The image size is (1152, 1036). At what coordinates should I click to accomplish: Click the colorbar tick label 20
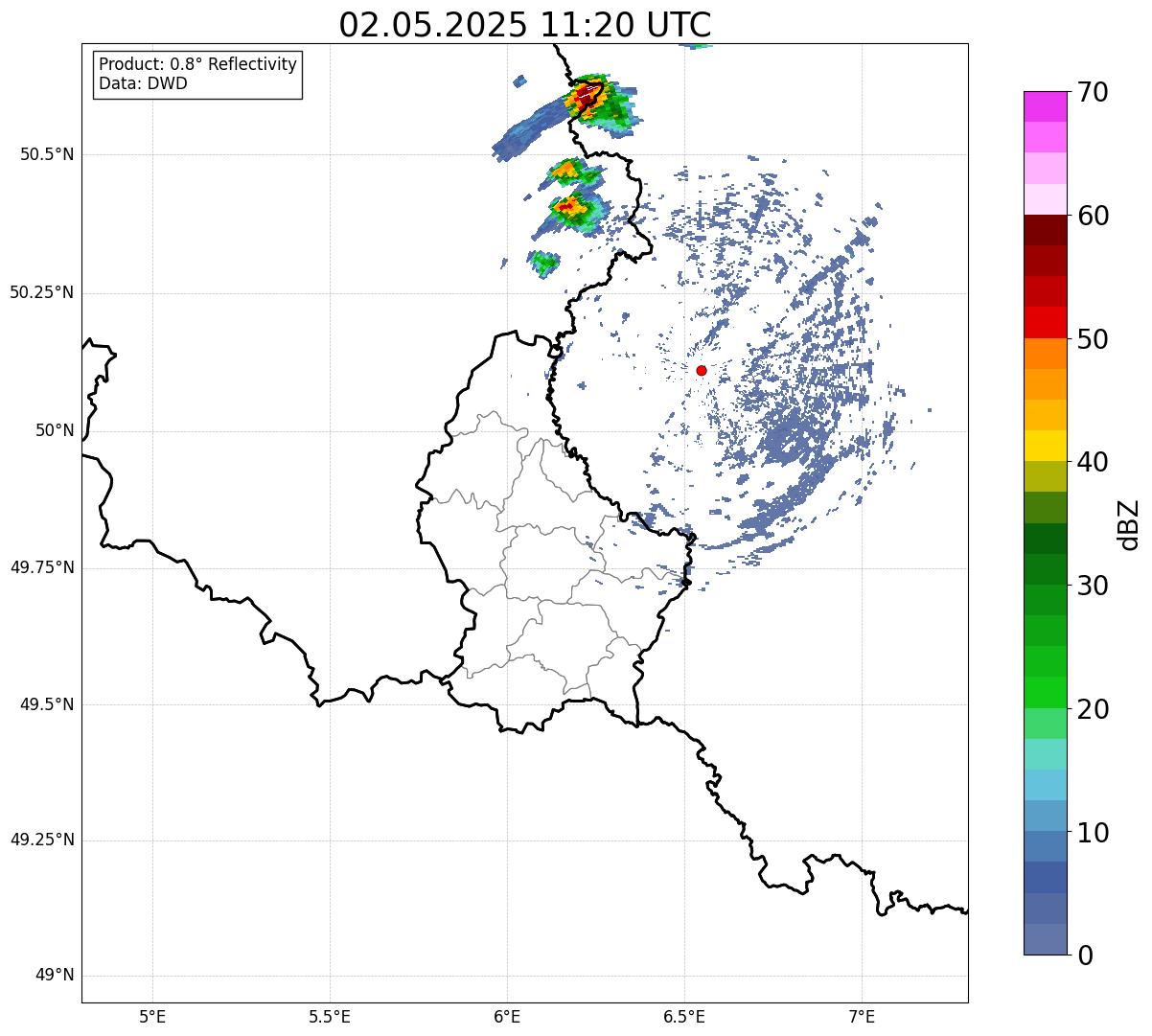(x=1093, y=709)
